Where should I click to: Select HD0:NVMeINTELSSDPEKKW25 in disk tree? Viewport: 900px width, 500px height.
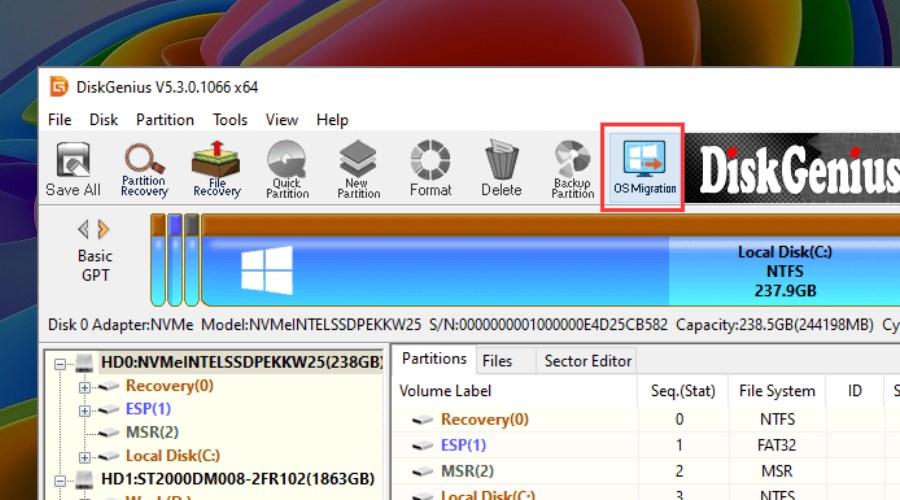[x=241, y=362]
